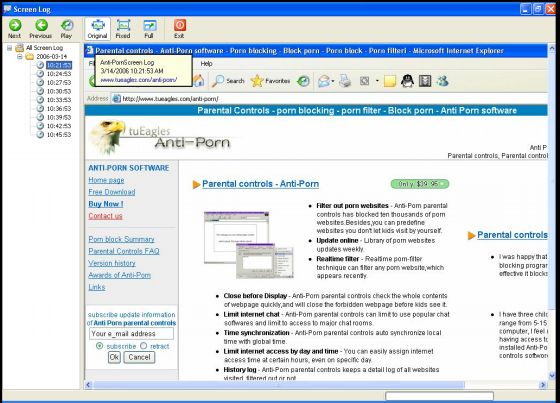The width and height of the screenshot is (560, 403).
Task: Click the vertical scrollbar up arrow
Action: click(552, 48)
